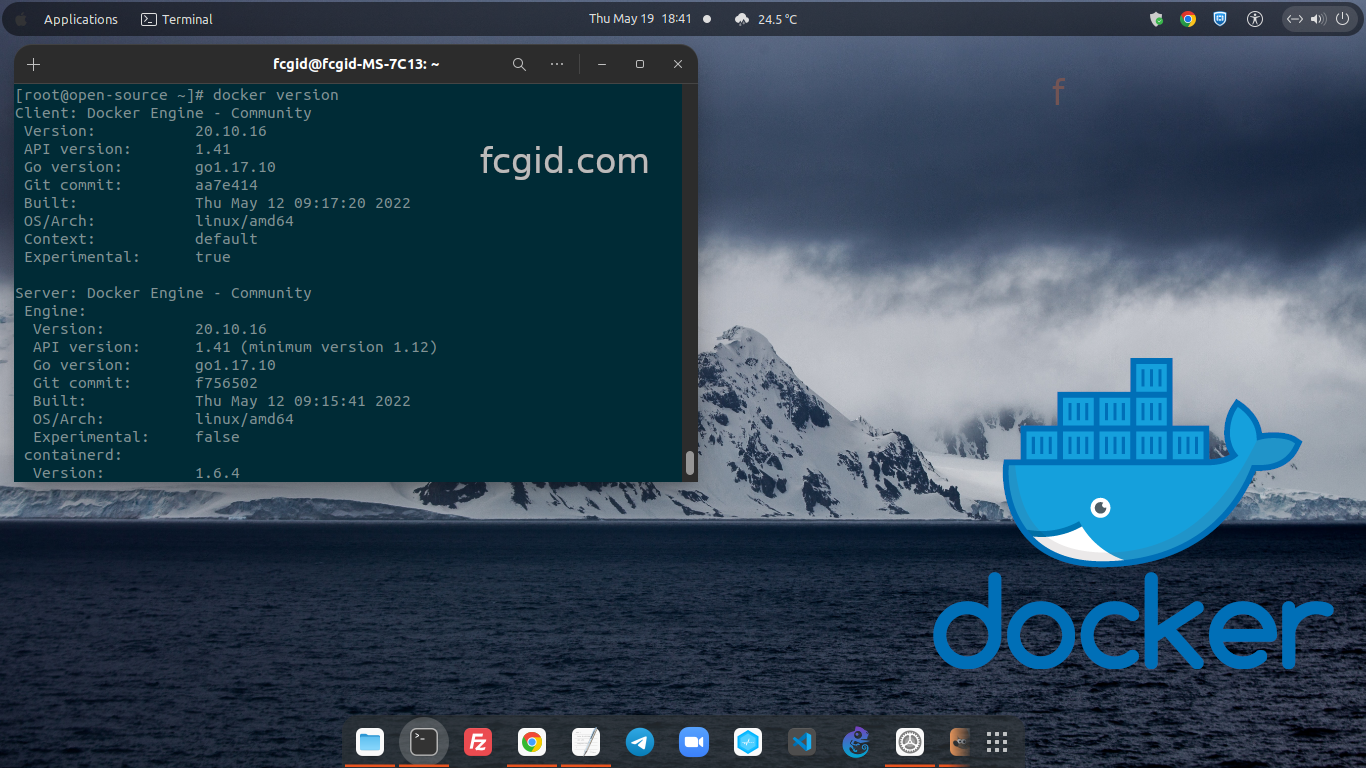Open the Files app in the dock

point(370,741)
